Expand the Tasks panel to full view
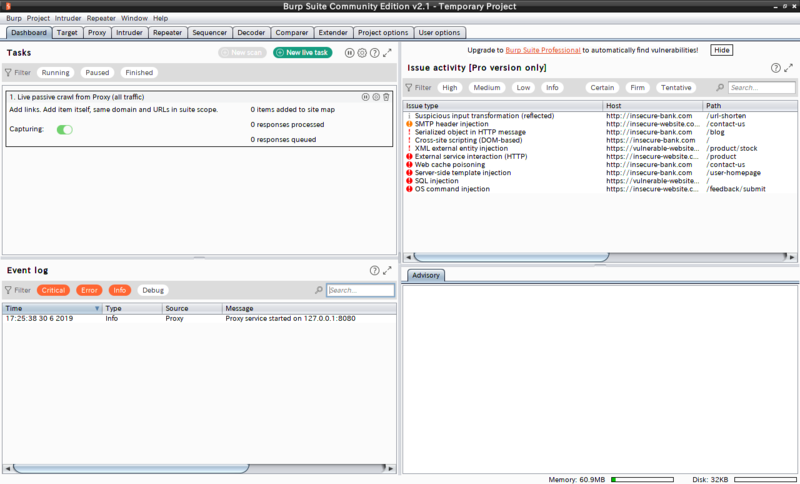 (387, 53)
